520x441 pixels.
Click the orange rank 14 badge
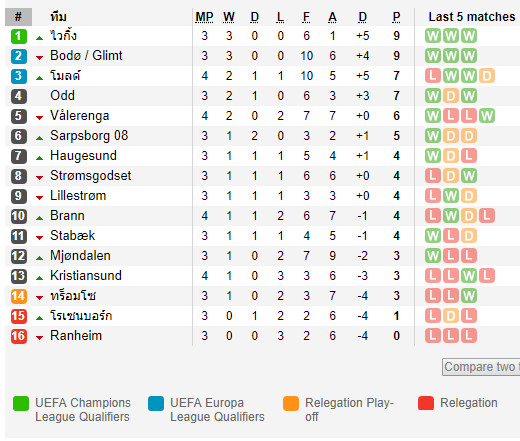(19, 296)
